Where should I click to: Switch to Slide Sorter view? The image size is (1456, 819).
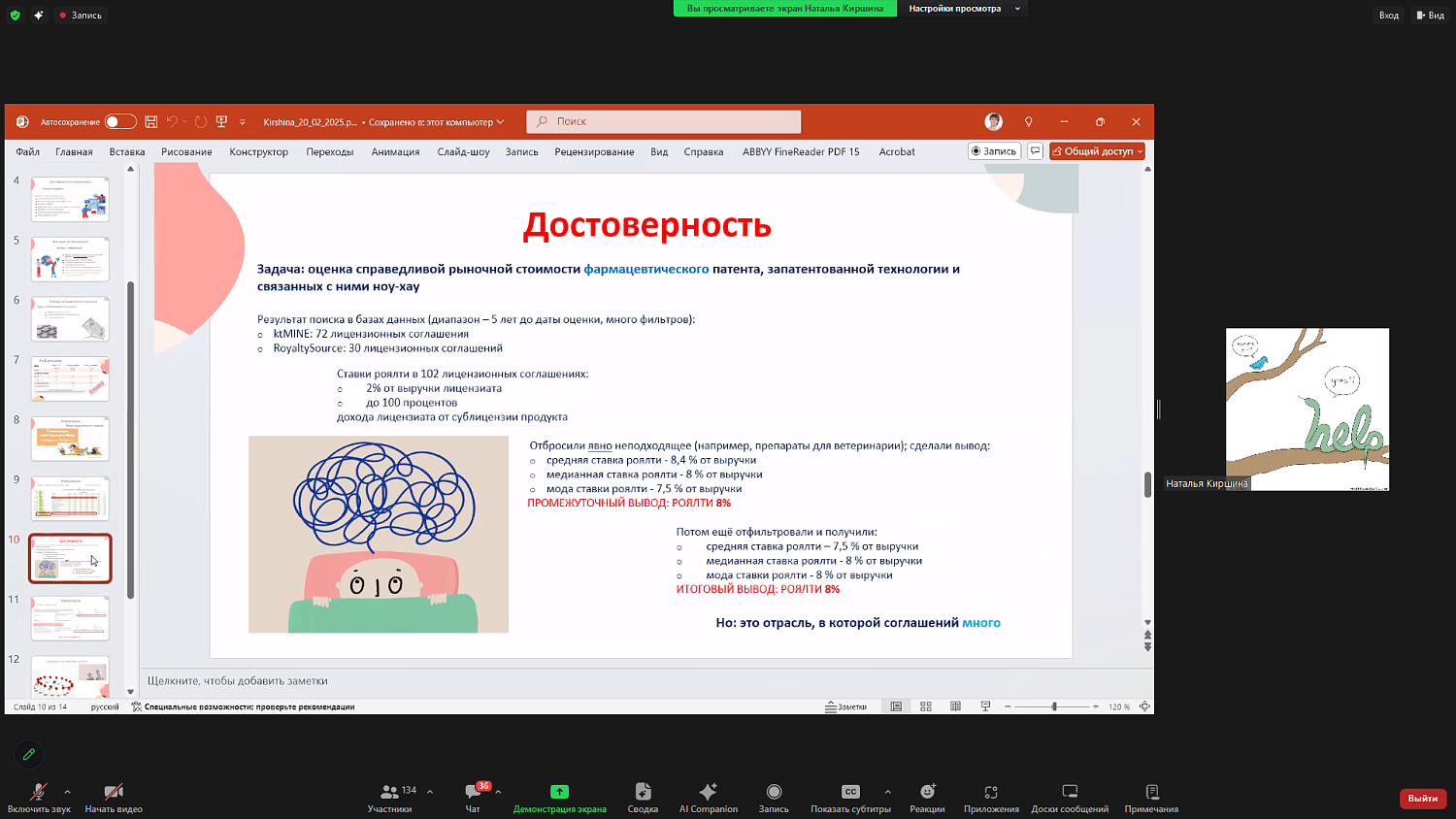[926, 705]
